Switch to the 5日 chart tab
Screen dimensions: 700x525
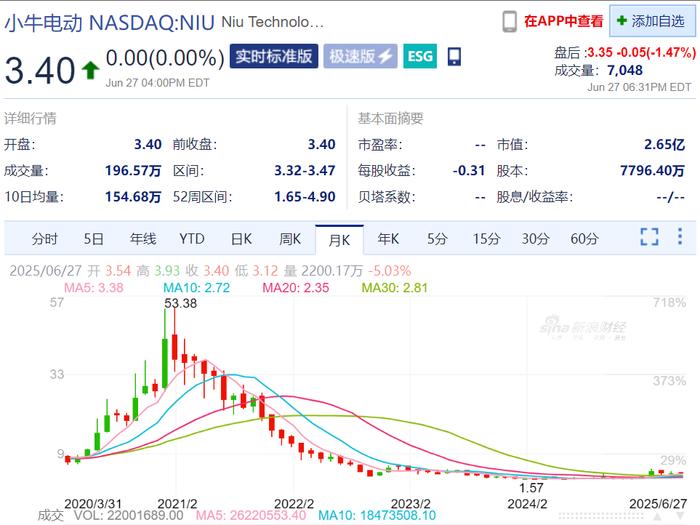[94, 239]
